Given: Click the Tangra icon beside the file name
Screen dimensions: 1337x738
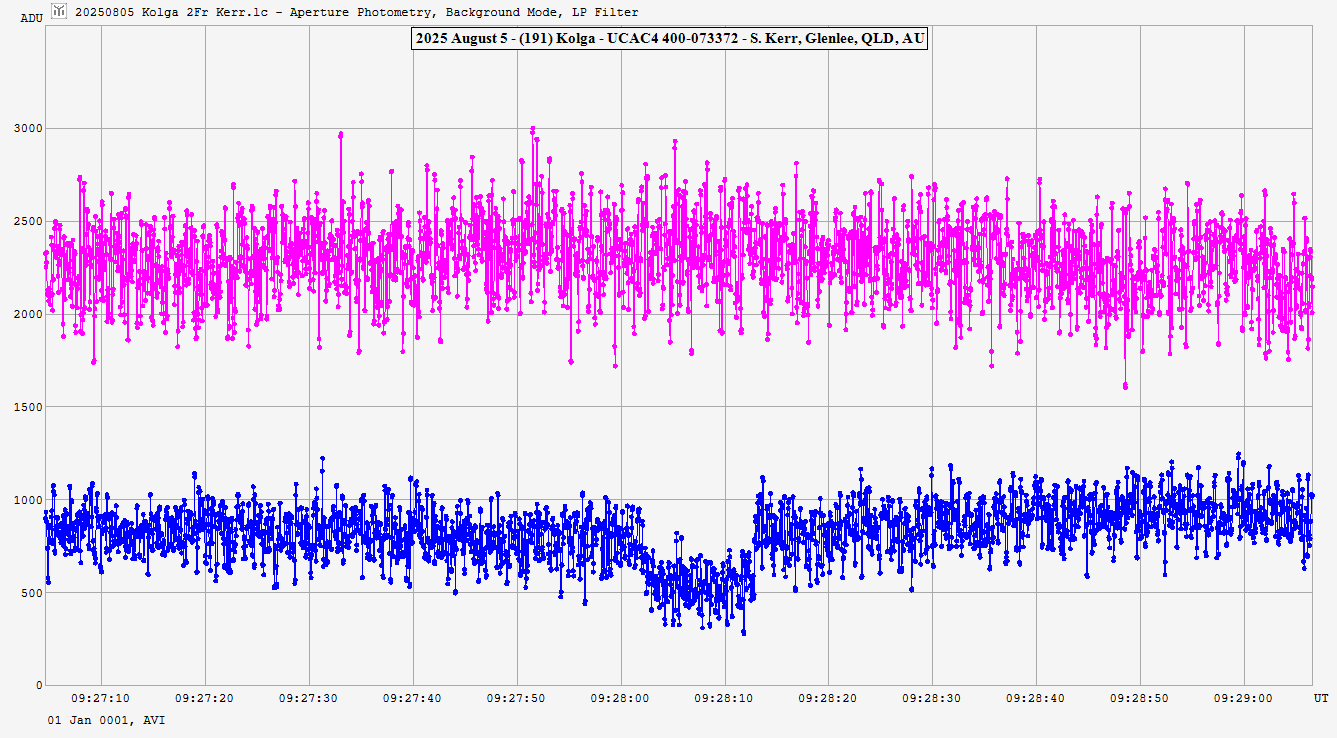Looking at the screenshot, I should coord(59,11).
